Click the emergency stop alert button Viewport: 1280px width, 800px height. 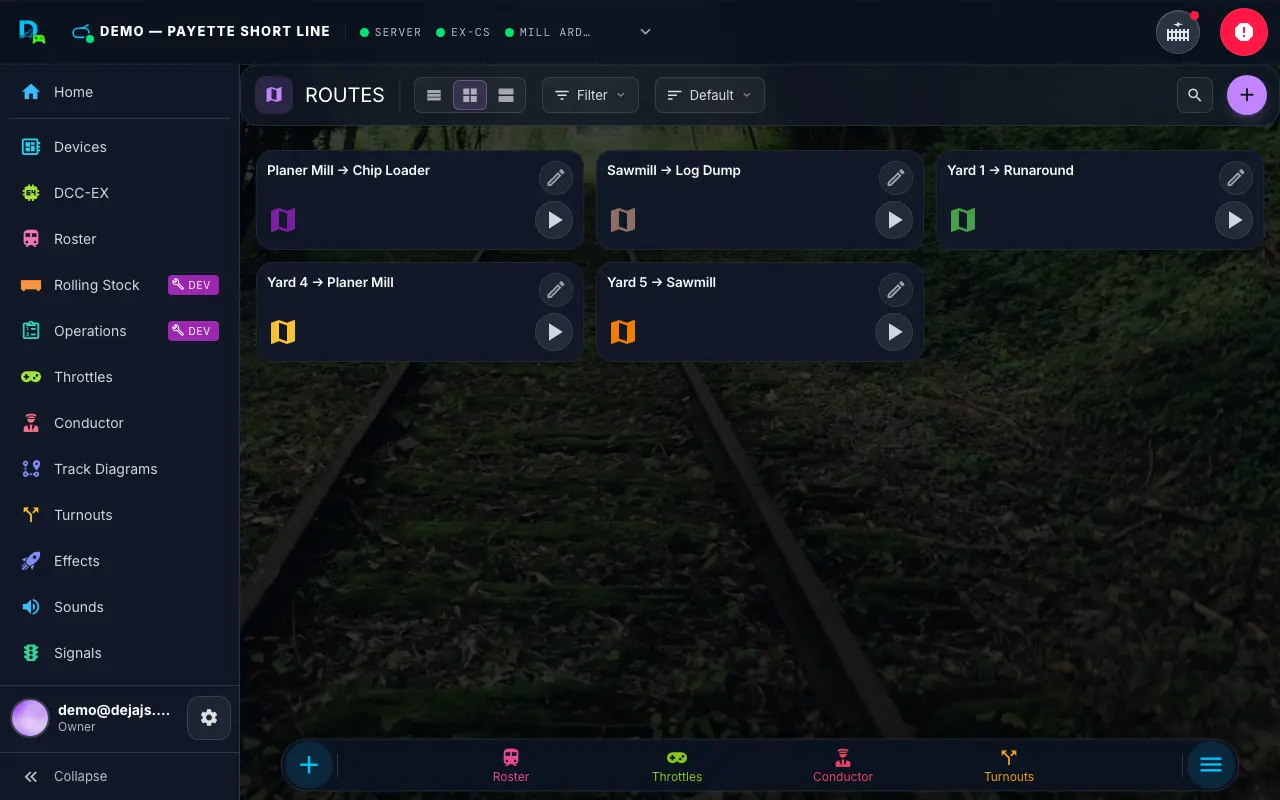pos(1243,32)
